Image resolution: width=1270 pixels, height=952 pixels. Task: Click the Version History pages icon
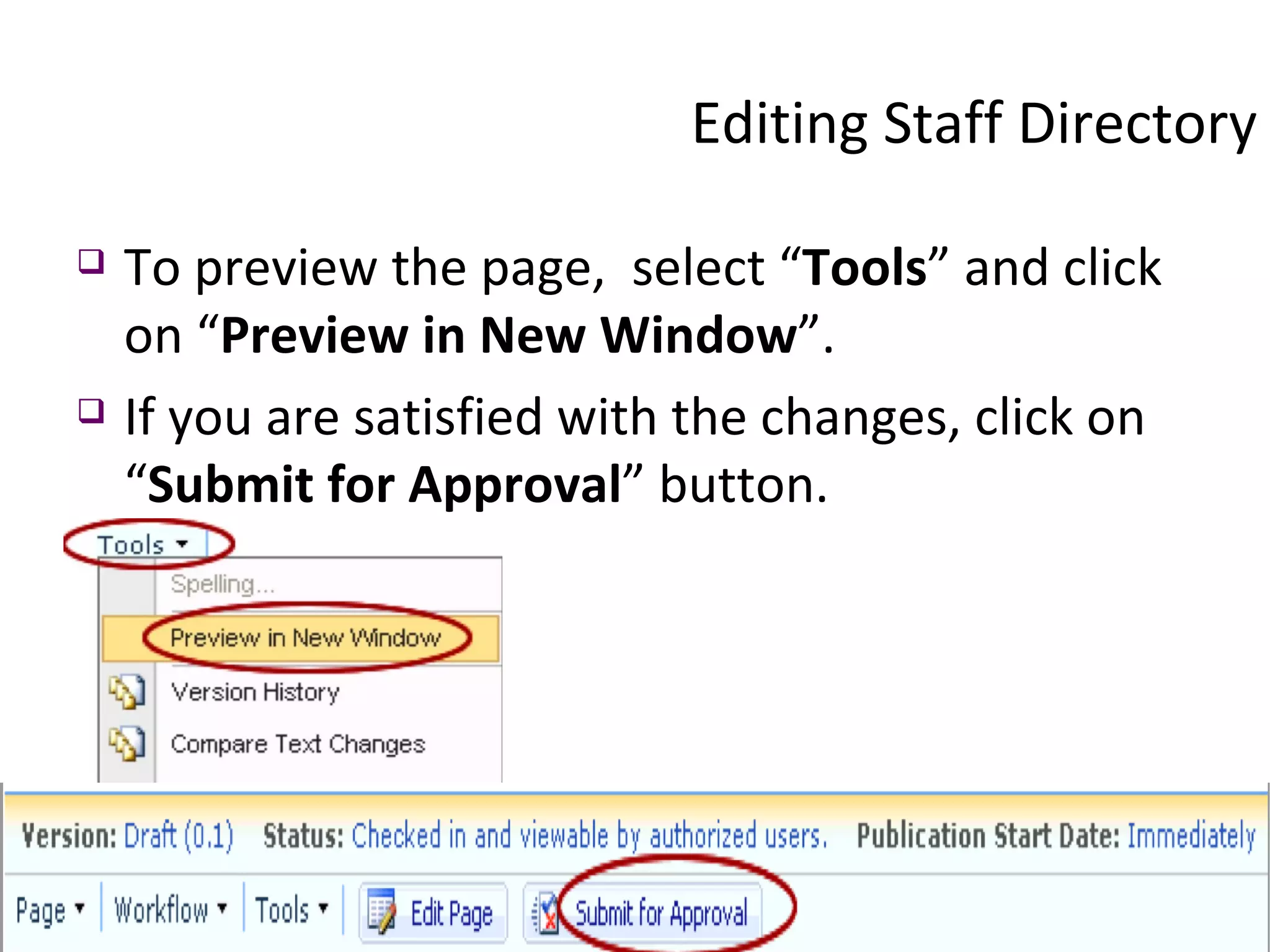(x=127, y=692)
